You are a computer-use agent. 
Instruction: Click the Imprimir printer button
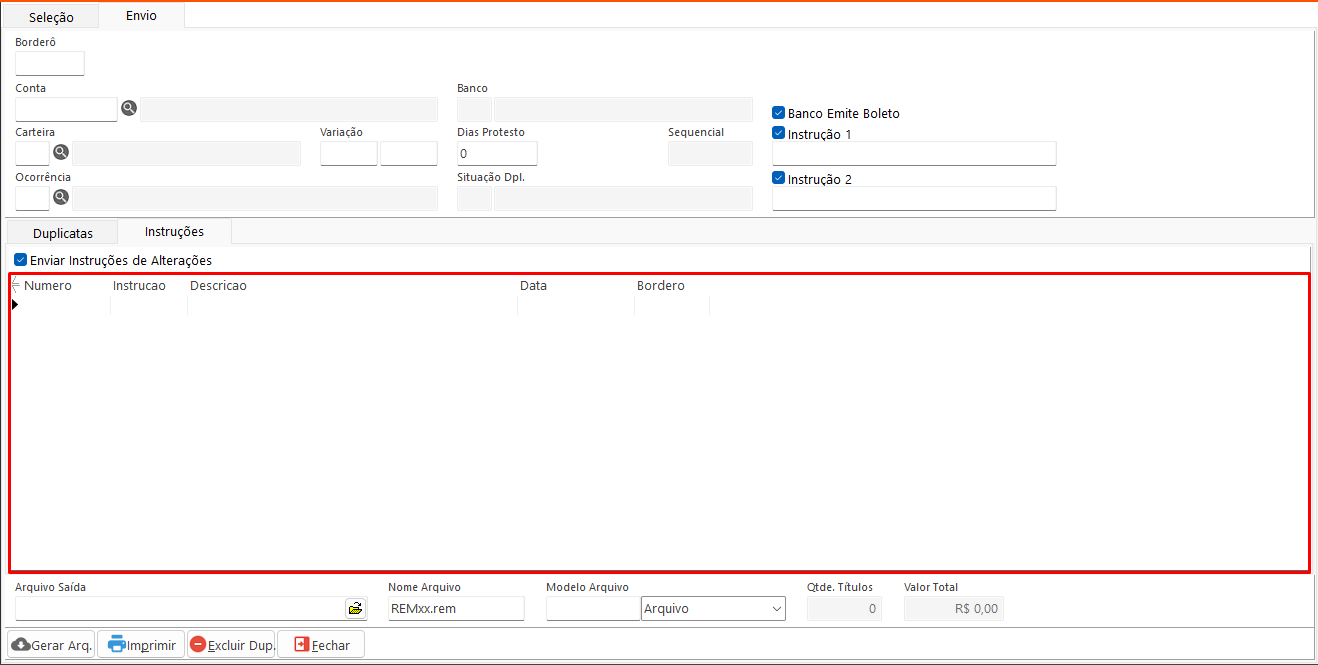(141, 645)
